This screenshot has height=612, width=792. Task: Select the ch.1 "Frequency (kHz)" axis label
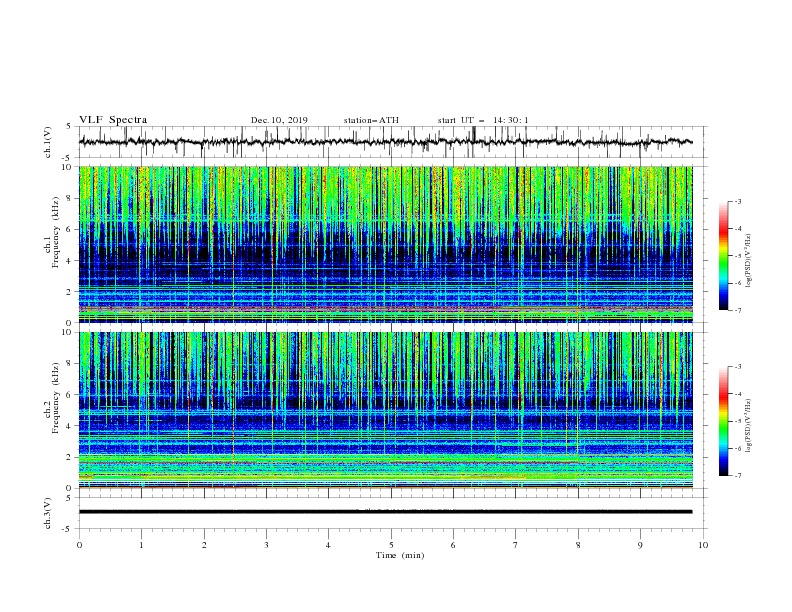(56, 232)
